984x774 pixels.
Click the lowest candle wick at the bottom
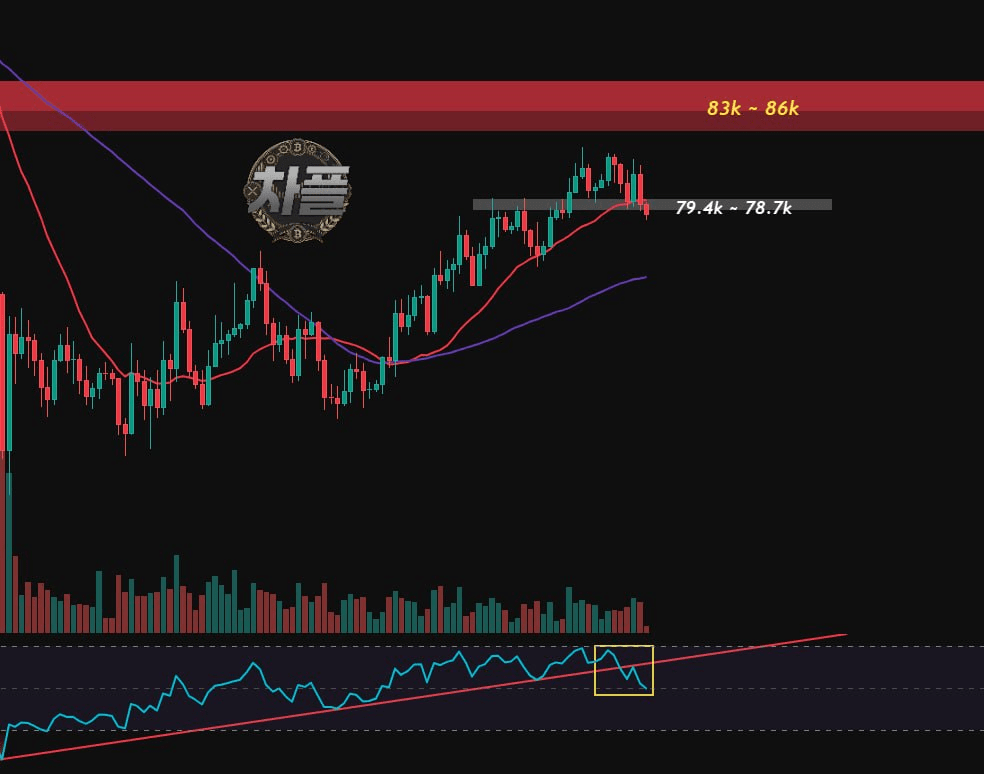coord(126,444)
